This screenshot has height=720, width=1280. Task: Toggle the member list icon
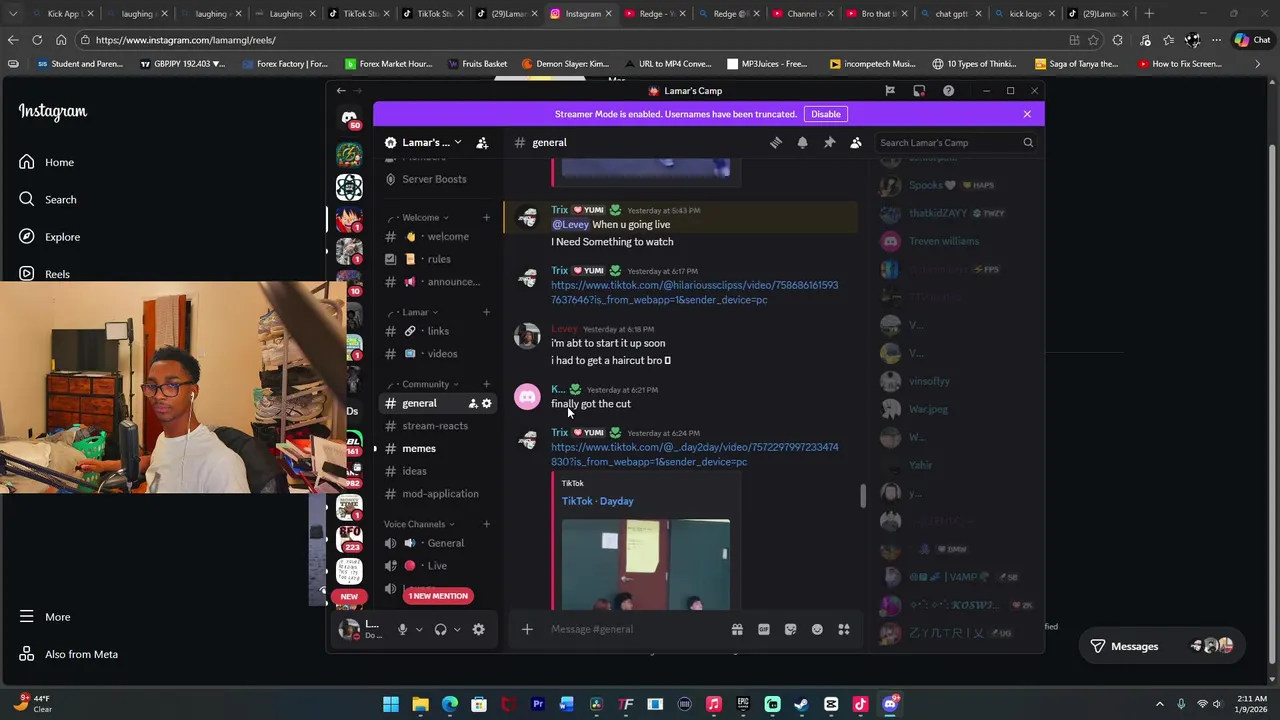pos(856,143)
